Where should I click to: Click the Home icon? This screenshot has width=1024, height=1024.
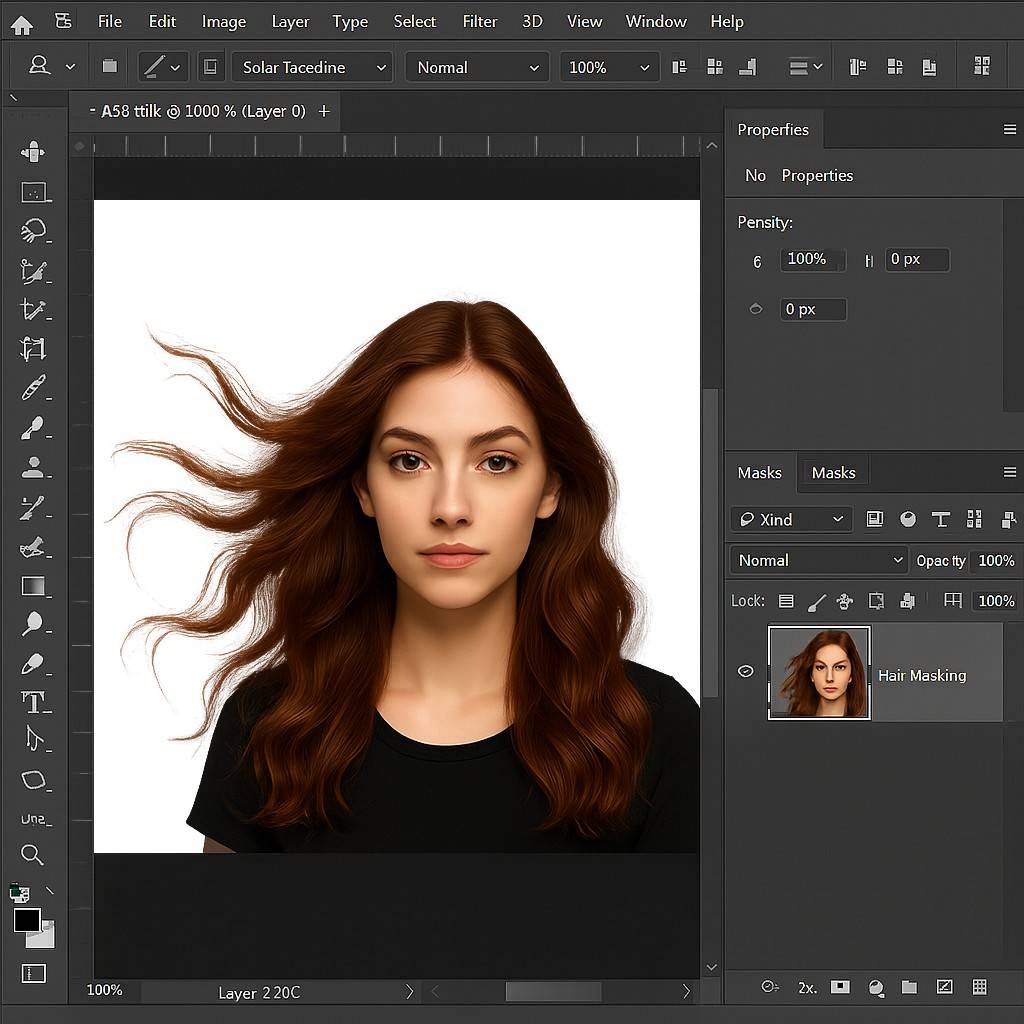click(22, 25)
